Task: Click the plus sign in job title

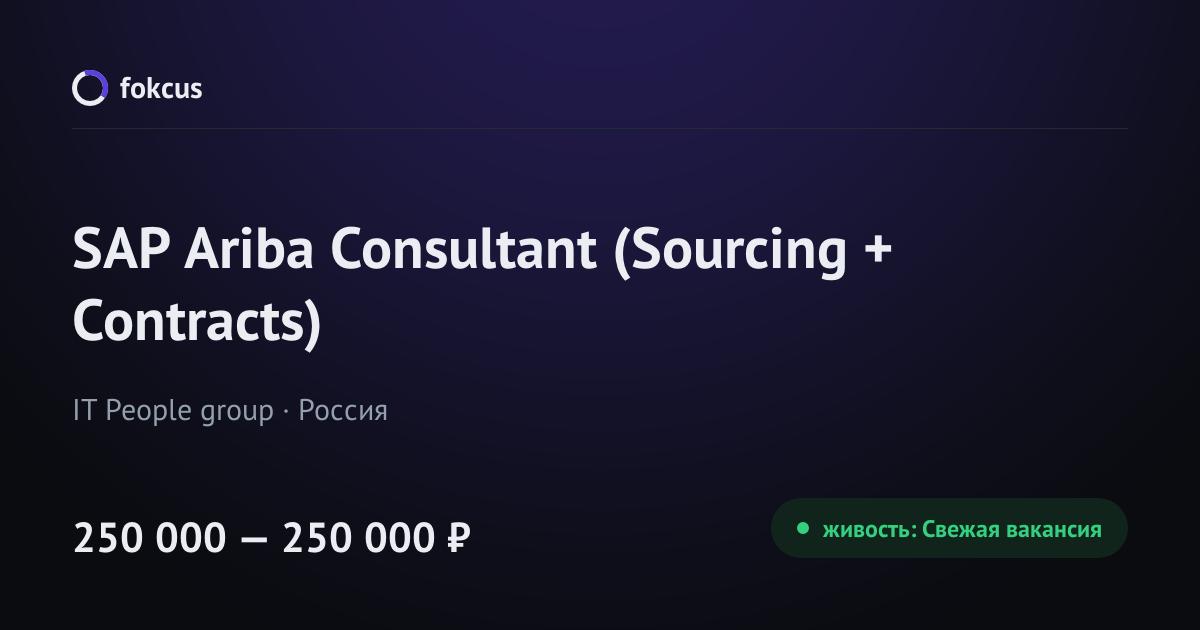Action: tap(876, 250)
